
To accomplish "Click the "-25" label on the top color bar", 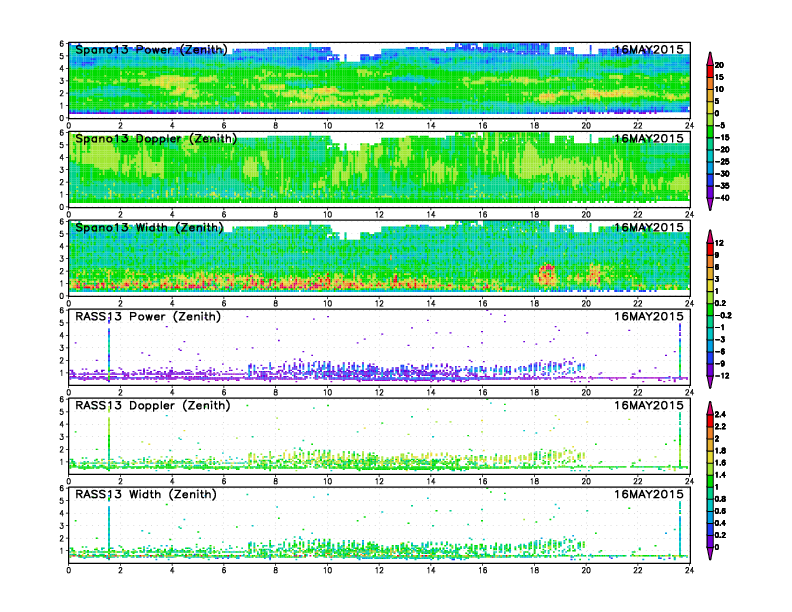I will (722, 162).
